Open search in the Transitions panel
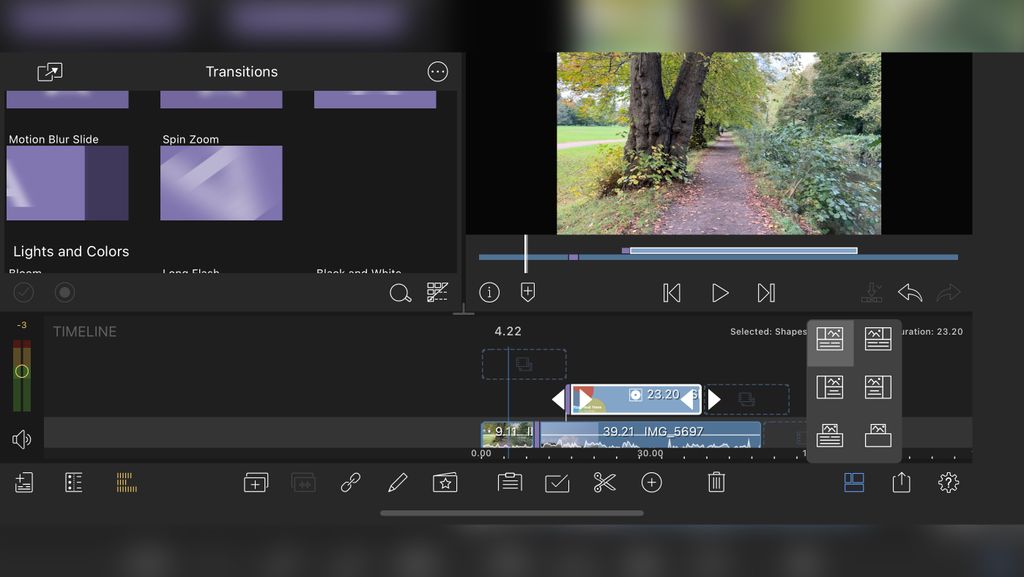1024x577 pixels. pos(401,293)
